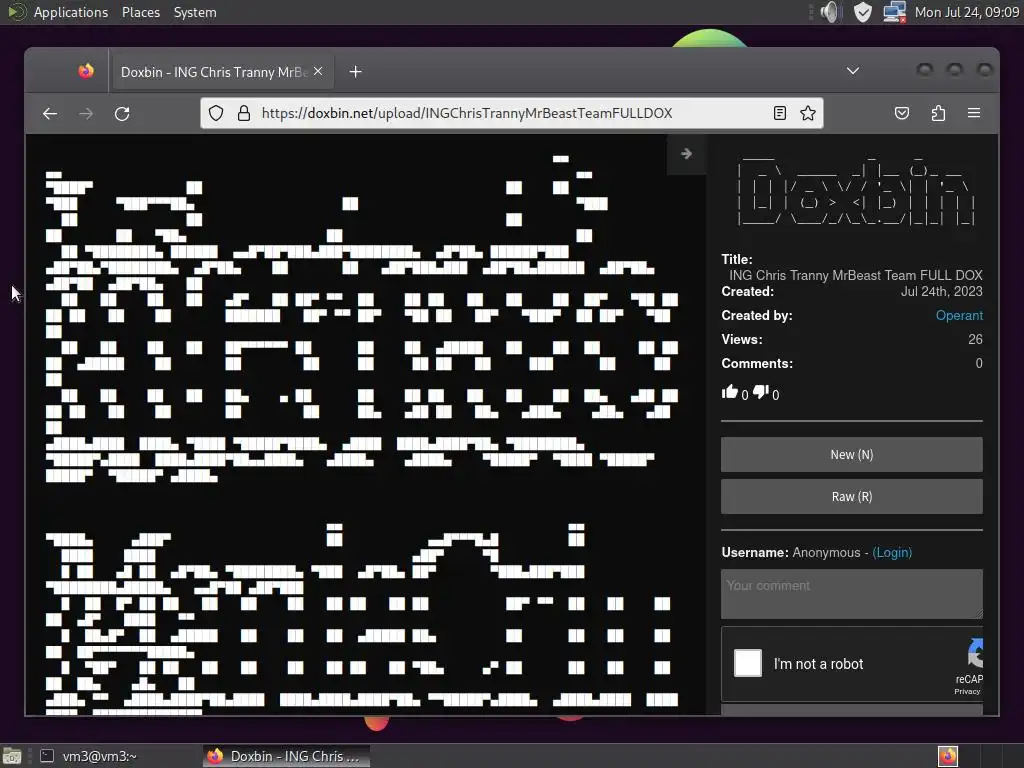Open the browser Extensions puzzle icon
Screen dimensions: 1024x768
[x=938, y=113]
